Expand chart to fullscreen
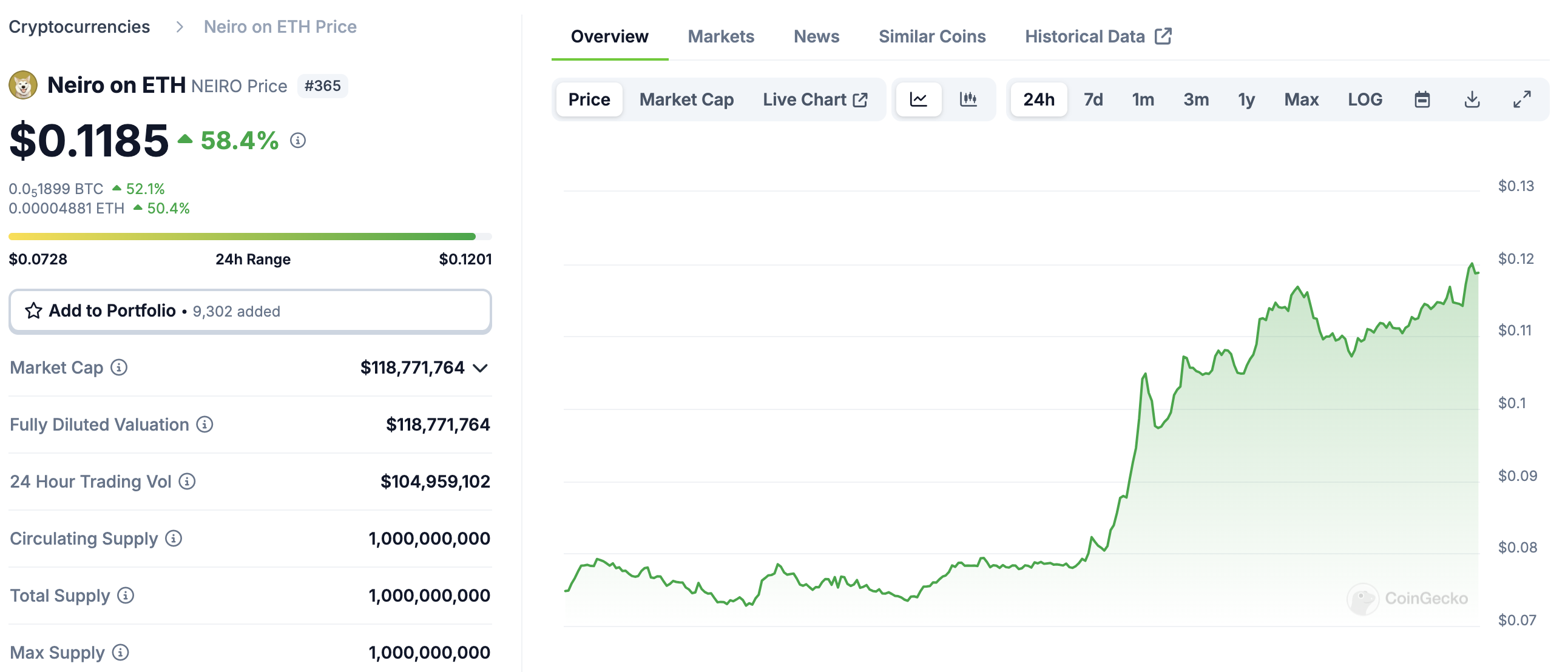This screenshot has height=672, width=1568. tap(1521, 99)
